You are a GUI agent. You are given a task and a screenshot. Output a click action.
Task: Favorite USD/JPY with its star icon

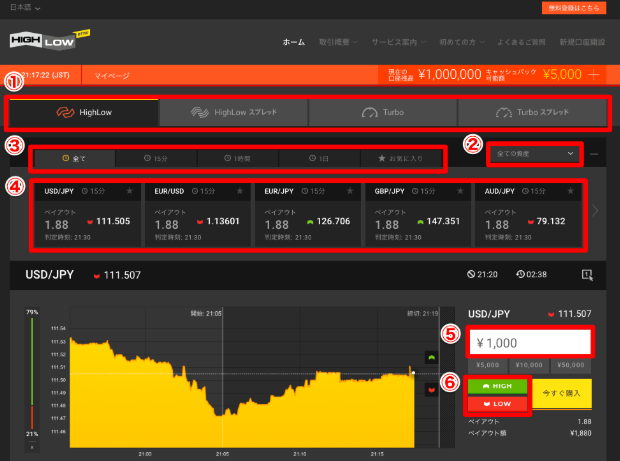tap(129, 191)
